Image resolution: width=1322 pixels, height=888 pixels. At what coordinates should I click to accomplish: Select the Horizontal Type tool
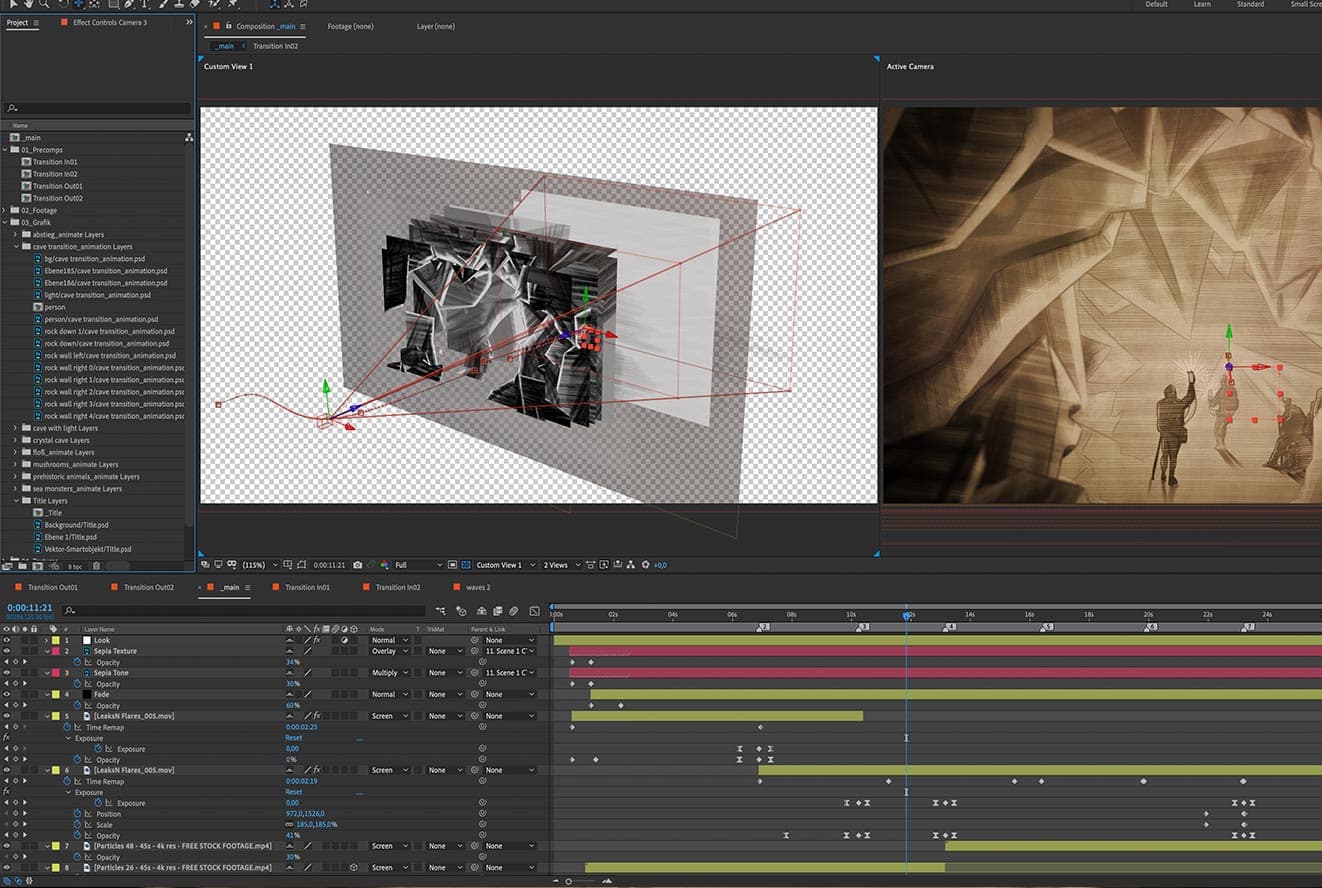tap(144, 5)
